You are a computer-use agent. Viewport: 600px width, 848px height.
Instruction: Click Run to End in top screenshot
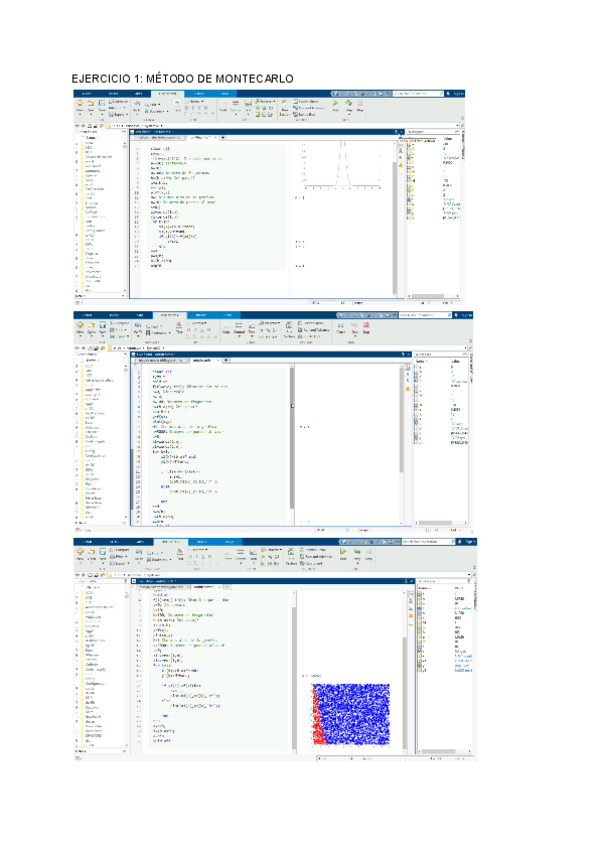point(306,114)
